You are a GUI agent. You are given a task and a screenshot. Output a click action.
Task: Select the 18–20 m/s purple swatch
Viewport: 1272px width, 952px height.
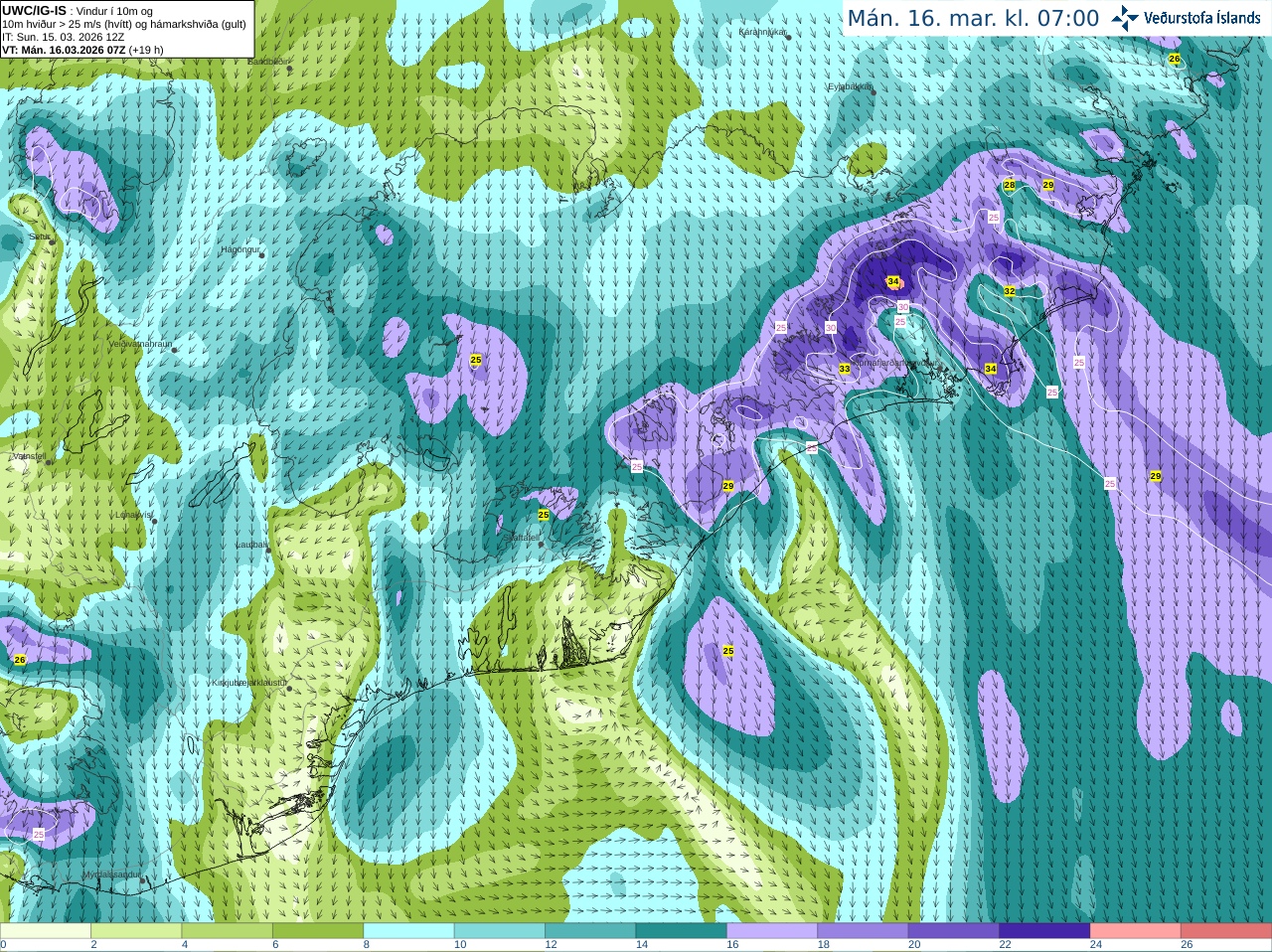point(864,930)
